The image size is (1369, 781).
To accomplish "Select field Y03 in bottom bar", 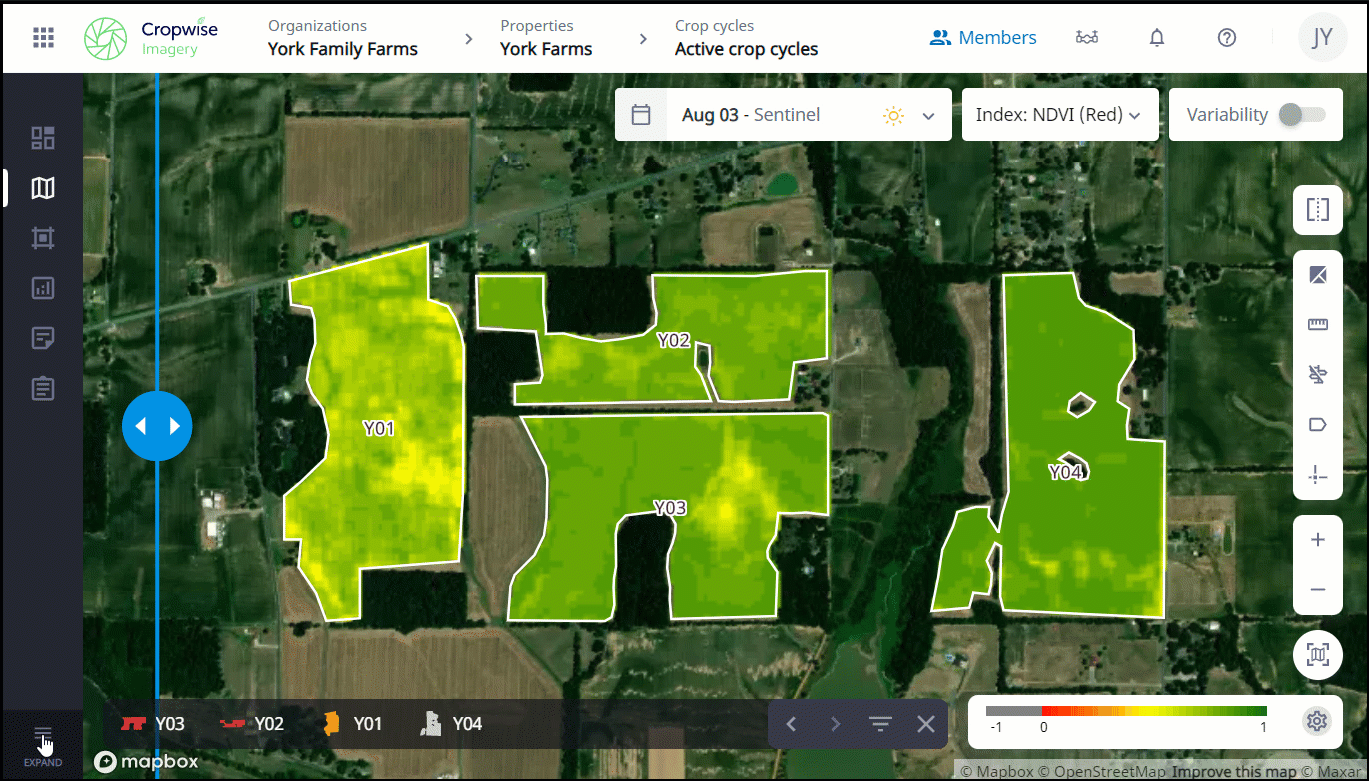I will pos(153,723).
